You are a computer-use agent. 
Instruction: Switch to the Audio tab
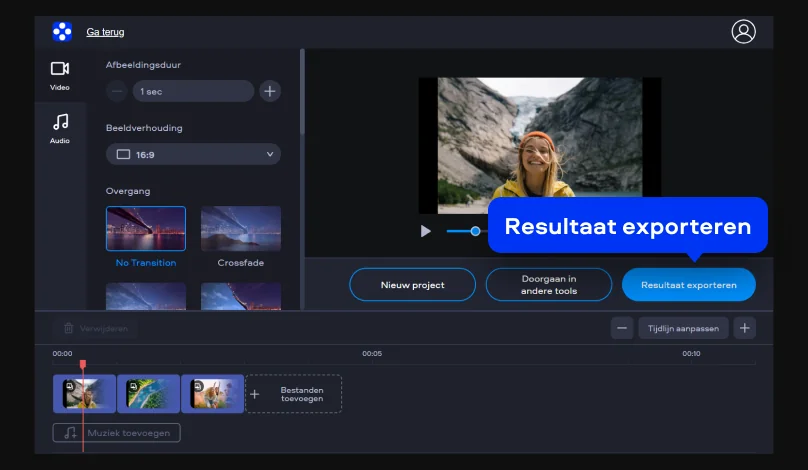coord(60,128)
